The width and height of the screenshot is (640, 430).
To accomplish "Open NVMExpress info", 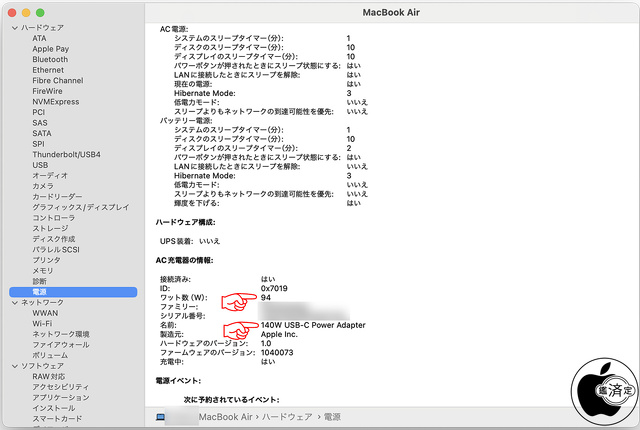I will [x=56, y=102].
